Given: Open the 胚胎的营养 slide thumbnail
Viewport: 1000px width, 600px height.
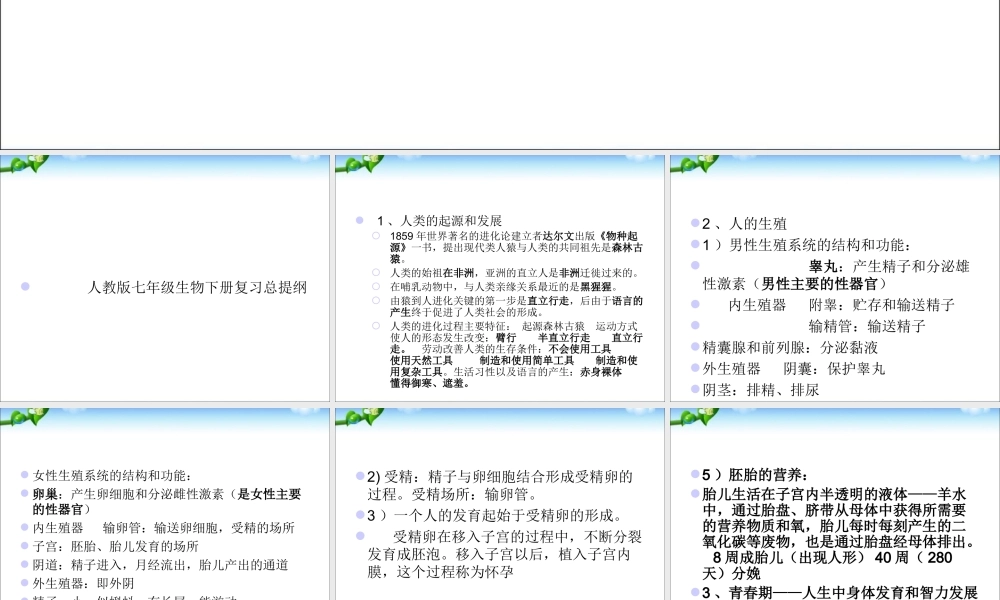Looking at the screenshot, I should (x=831, y=503).
